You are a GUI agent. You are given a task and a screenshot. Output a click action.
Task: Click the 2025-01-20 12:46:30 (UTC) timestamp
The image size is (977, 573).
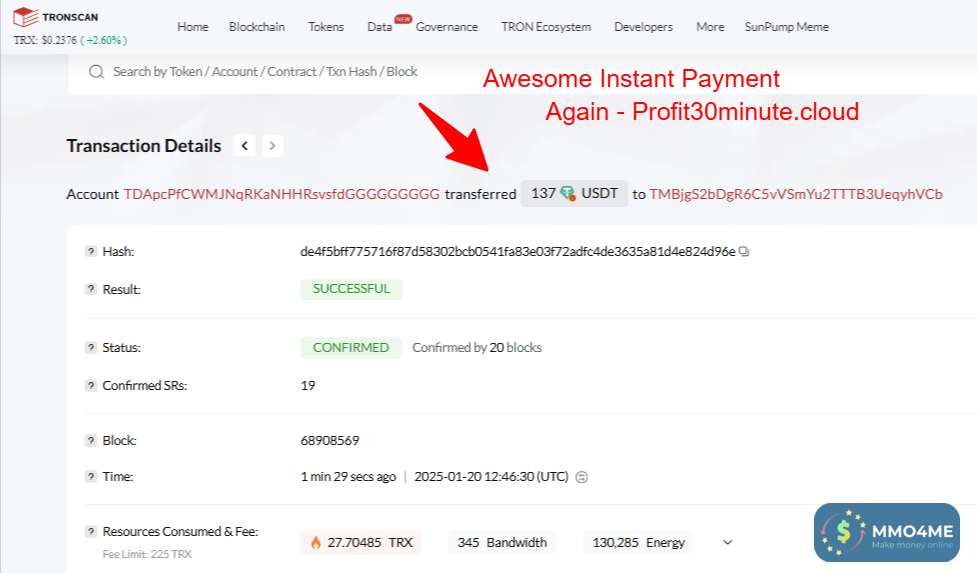(x=492, y=476)
